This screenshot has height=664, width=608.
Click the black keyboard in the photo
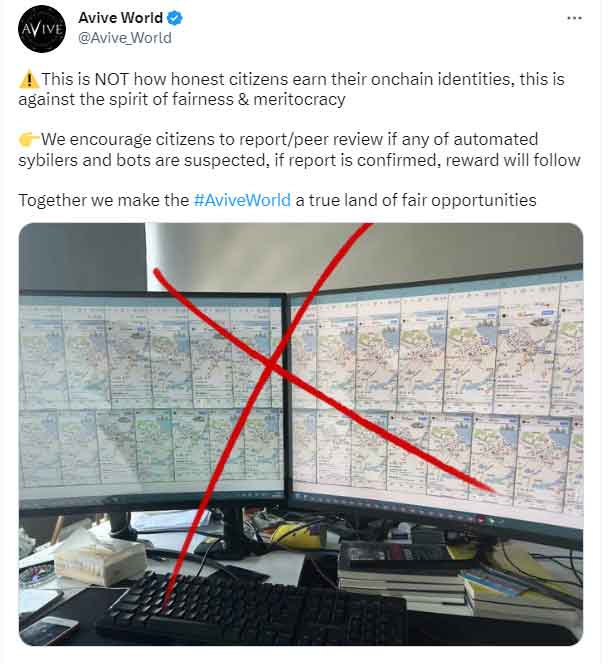(x=250, y=609)
